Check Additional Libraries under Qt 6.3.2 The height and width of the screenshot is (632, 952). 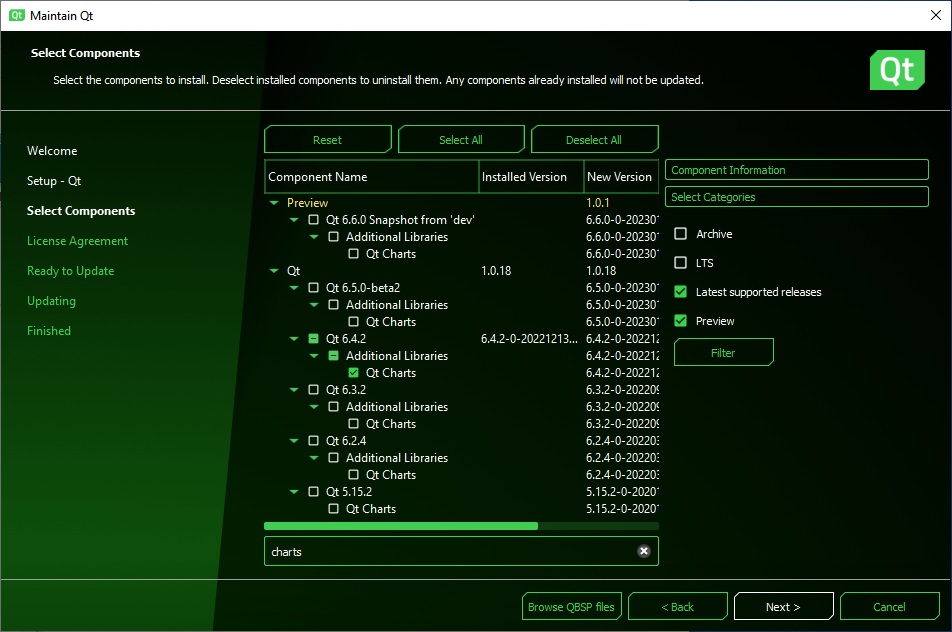(x=333, y=406)
